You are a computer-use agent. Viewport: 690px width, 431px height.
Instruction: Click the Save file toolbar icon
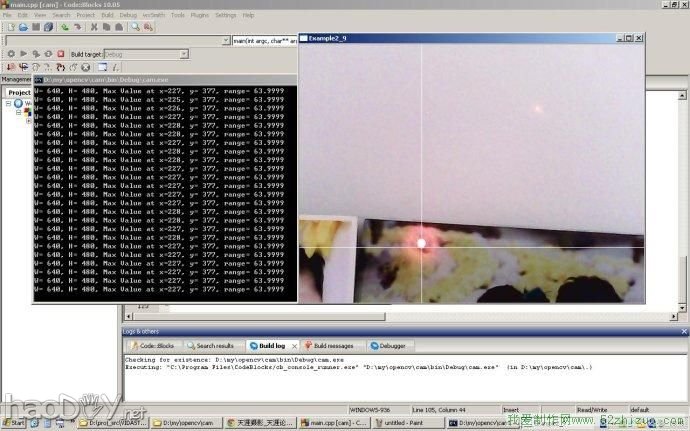(34, 28)
